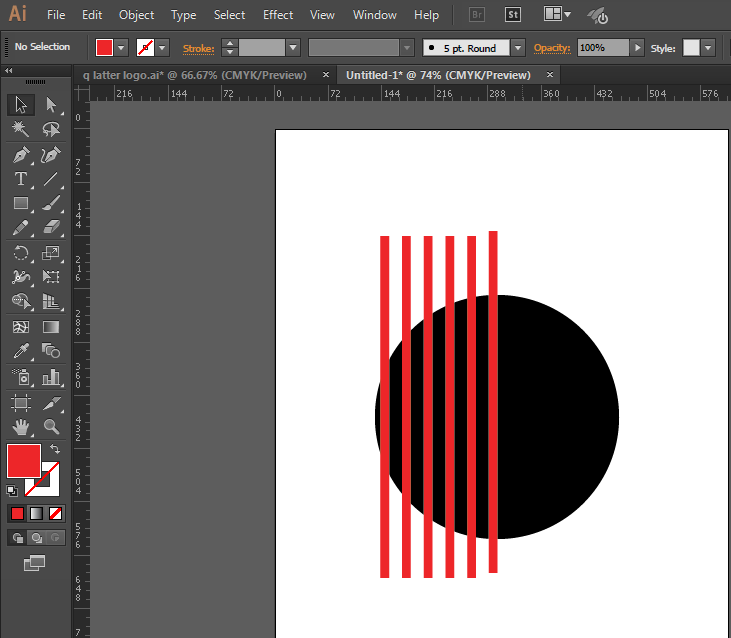The image size is (731, 638).
Task: Click the large red Fill swatch in toolbox
Action: click(24, 461)
